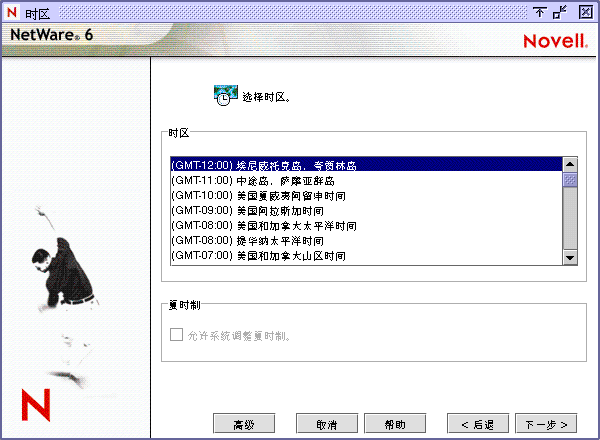The height and width of the screenshot is (440, 600).
Task: Go back with the < 后退 button
Action: [478, 424]
